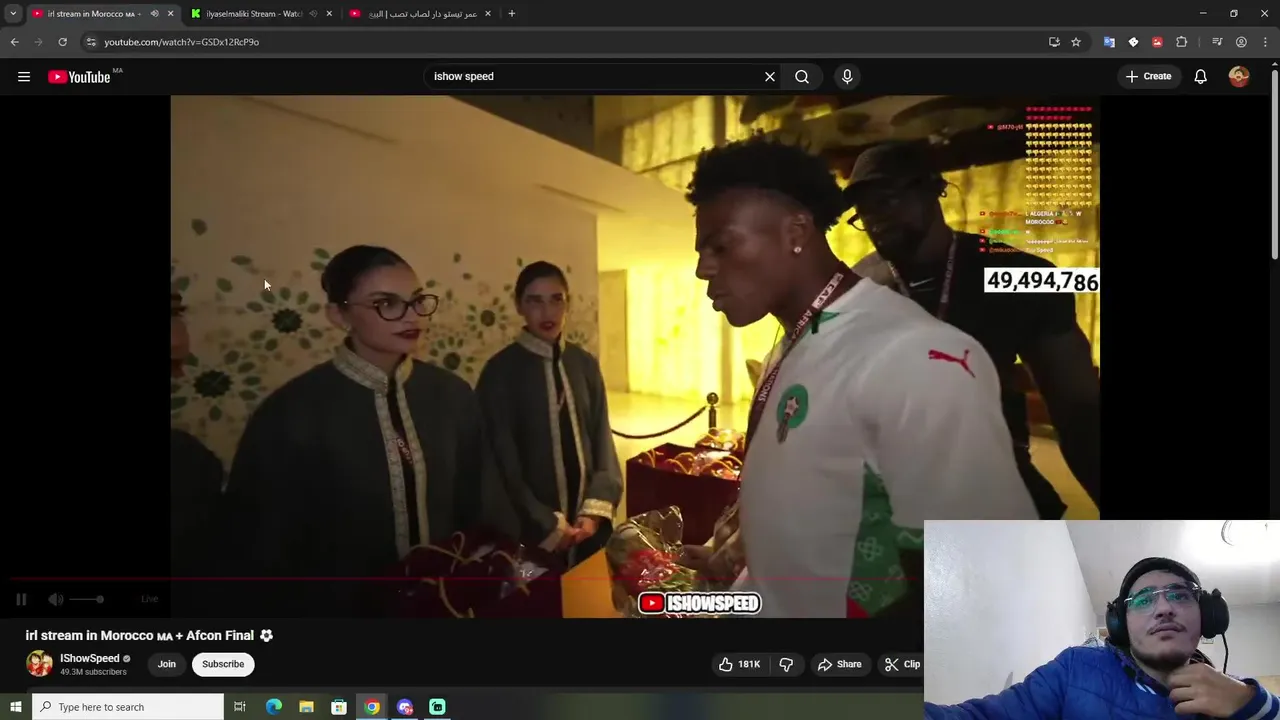This screenshot has height=720, width=1280.
Task: Open the Create menu
Action: 1148,76
